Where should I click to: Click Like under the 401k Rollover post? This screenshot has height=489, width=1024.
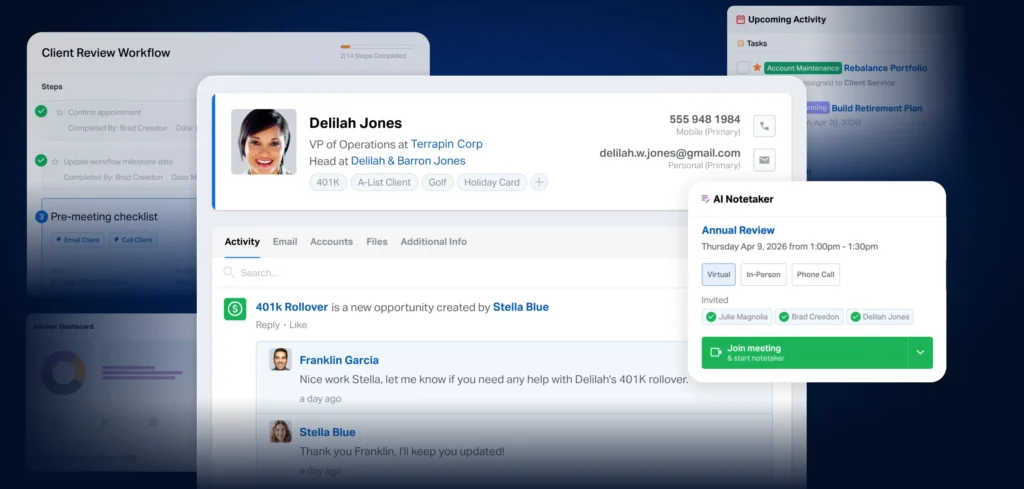tap(298, 324)
